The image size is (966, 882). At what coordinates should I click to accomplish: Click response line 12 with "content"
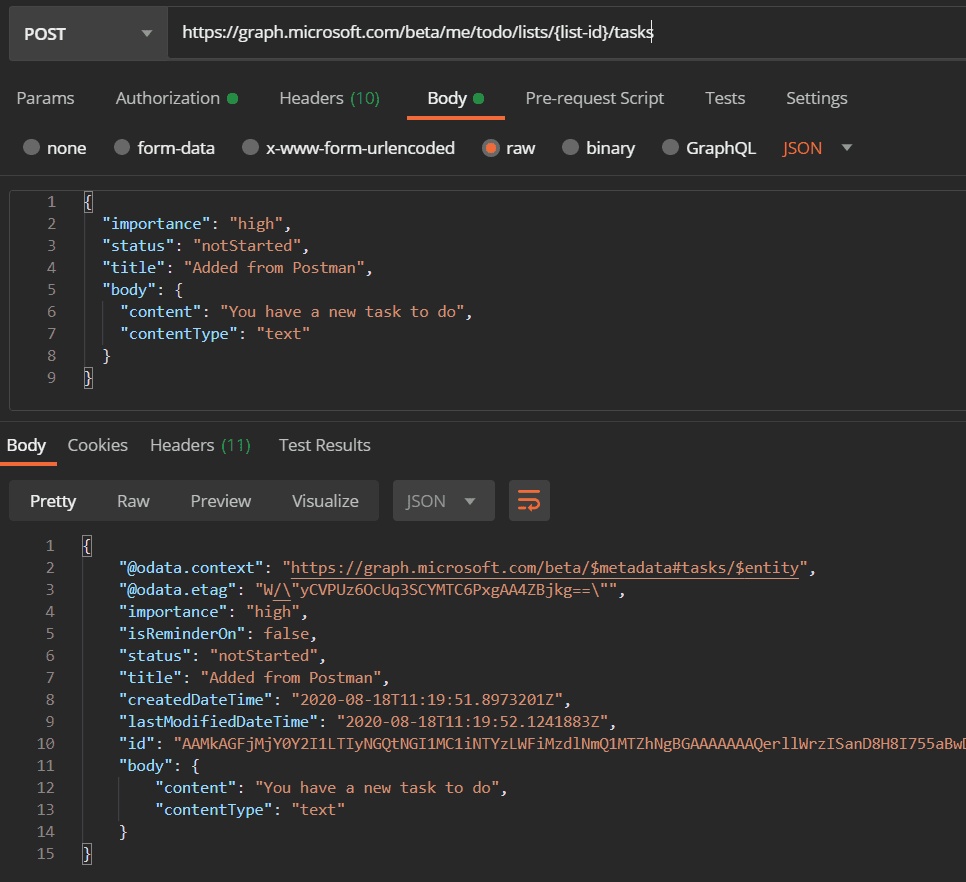pyautogui.click(x=331, y=788)
